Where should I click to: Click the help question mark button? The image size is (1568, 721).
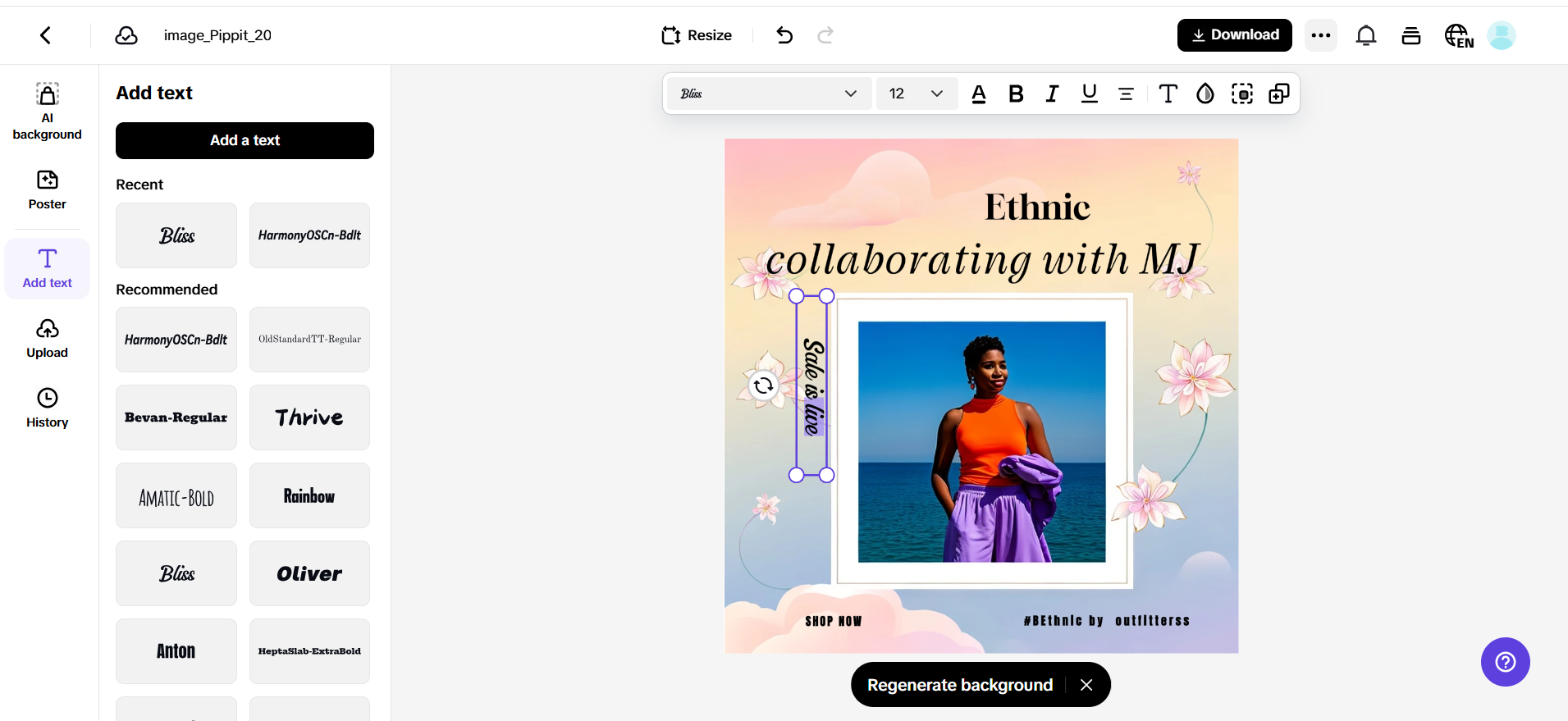pyautogui.click(x=1505, y=662)
